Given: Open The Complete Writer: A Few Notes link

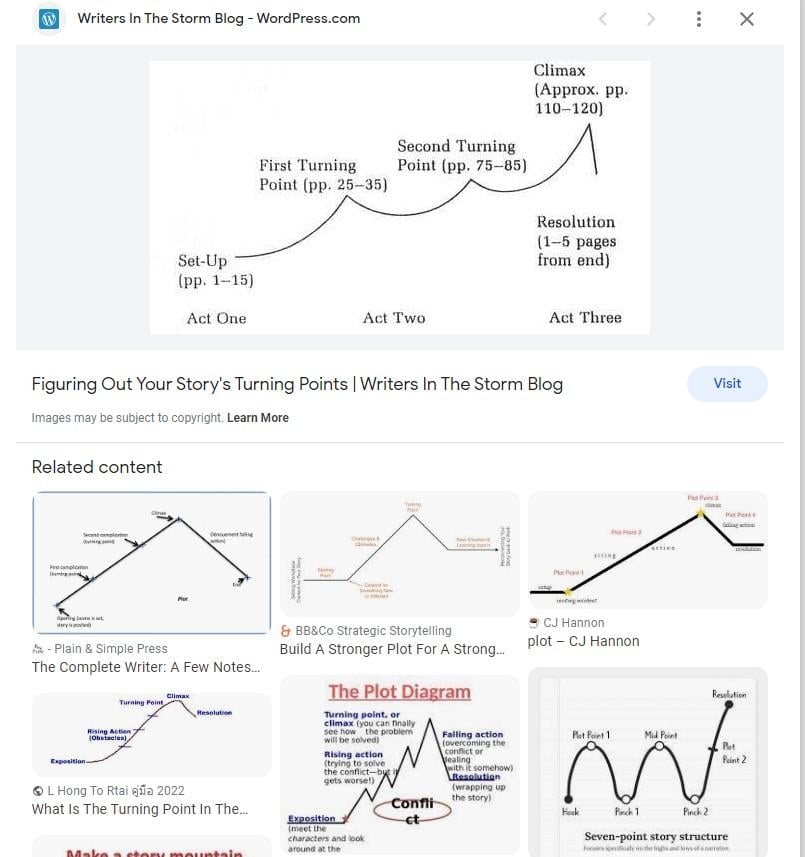Looking at the screenshot, I should [146, 667].
